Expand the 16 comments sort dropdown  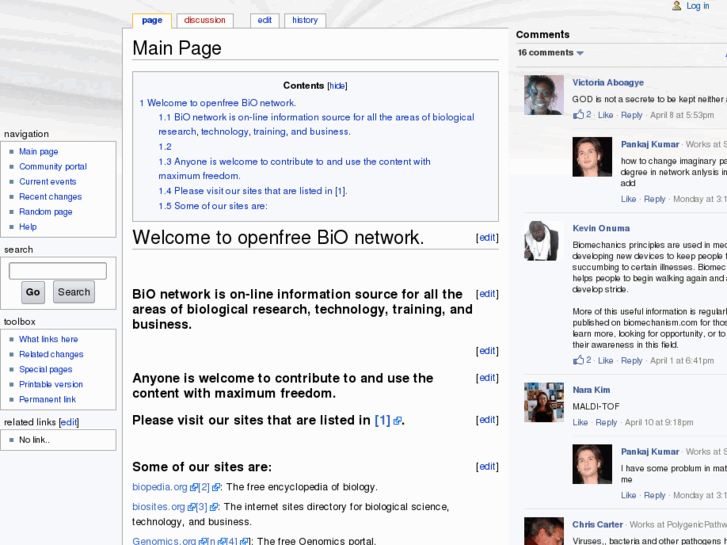tap(550, 53)
